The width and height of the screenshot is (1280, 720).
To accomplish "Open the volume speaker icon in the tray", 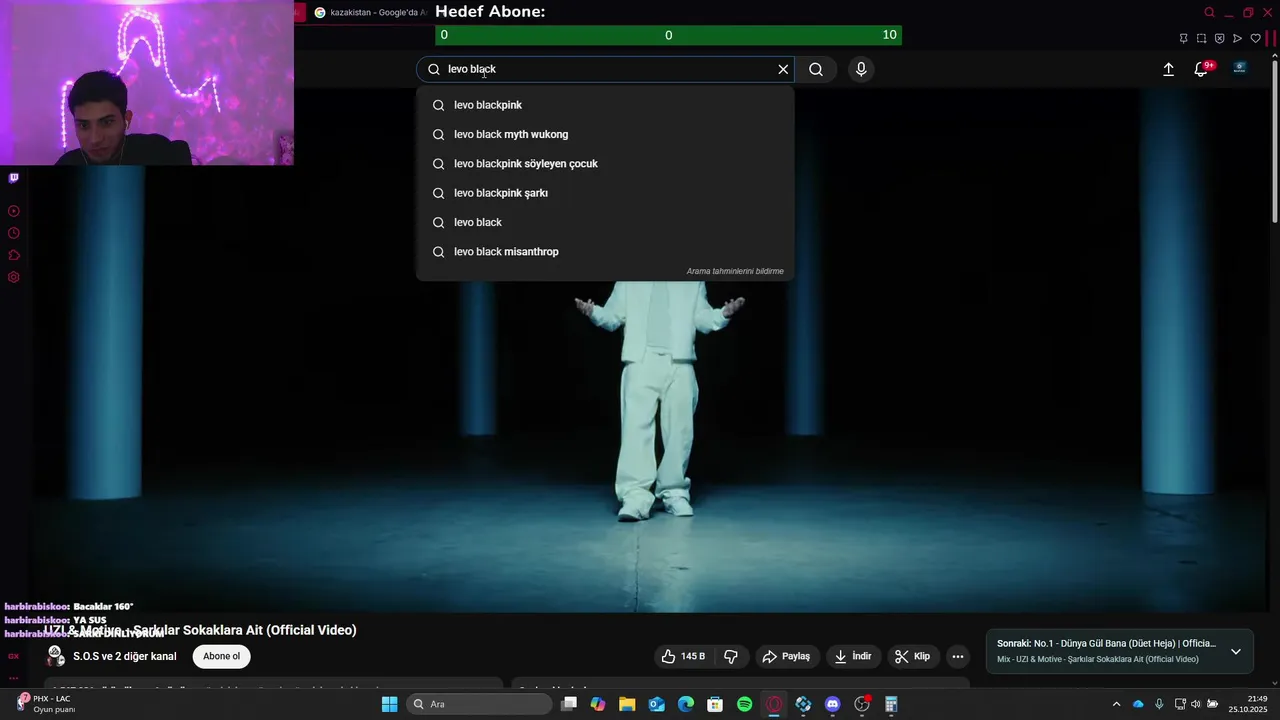I will tap(1195, 704).
